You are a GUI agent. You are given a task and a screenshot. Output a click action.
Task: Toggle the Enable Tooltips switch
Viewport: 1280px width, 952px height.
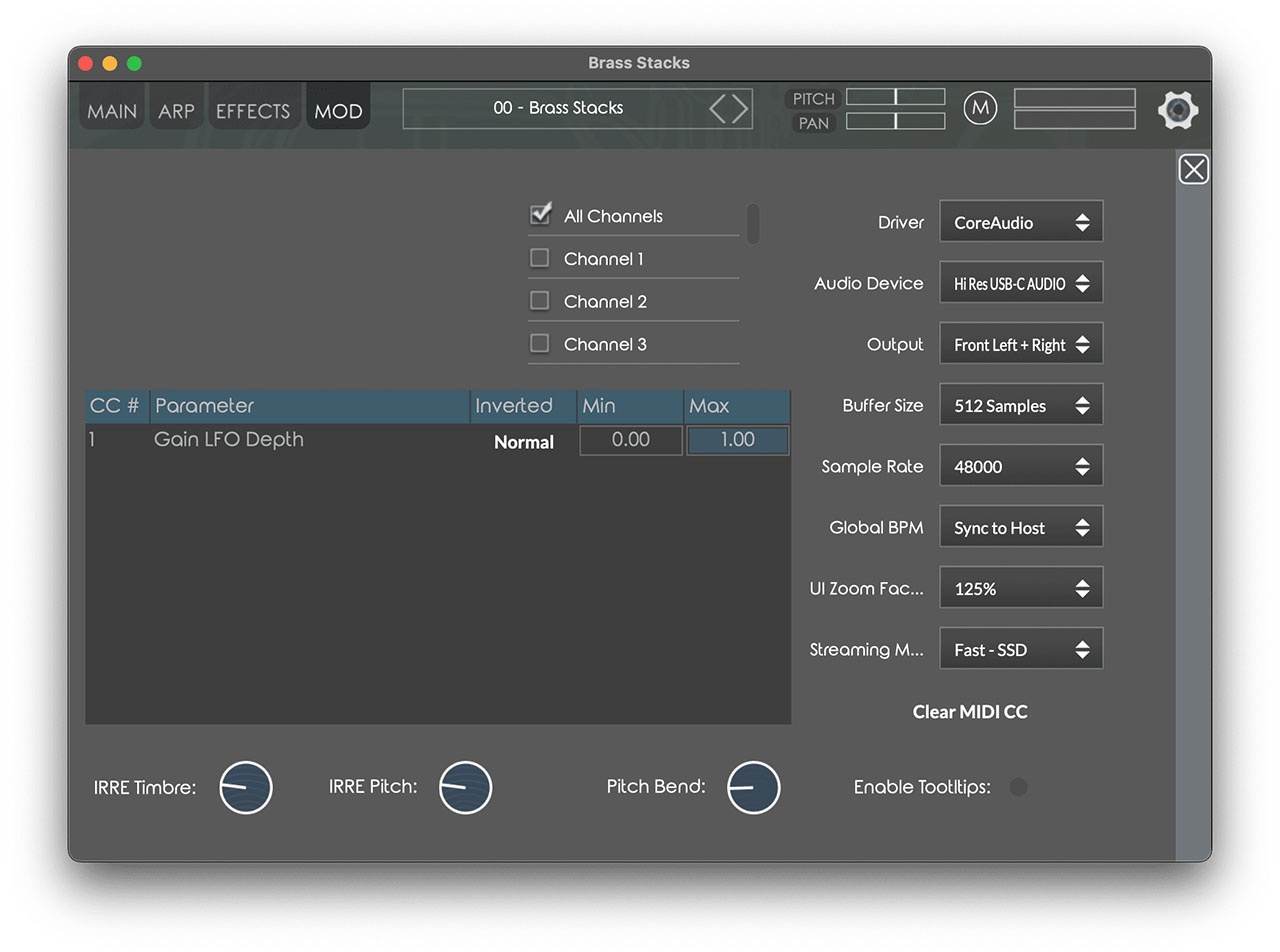pos(1018,787)
